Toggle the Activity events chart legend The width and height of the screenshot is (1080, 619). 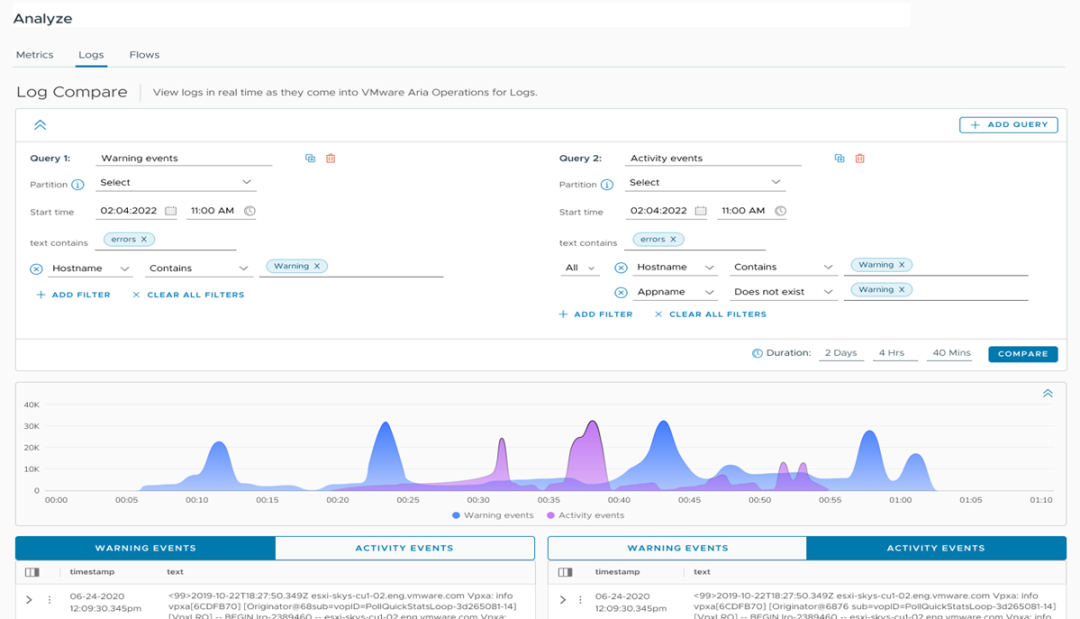tap(585, 515)
